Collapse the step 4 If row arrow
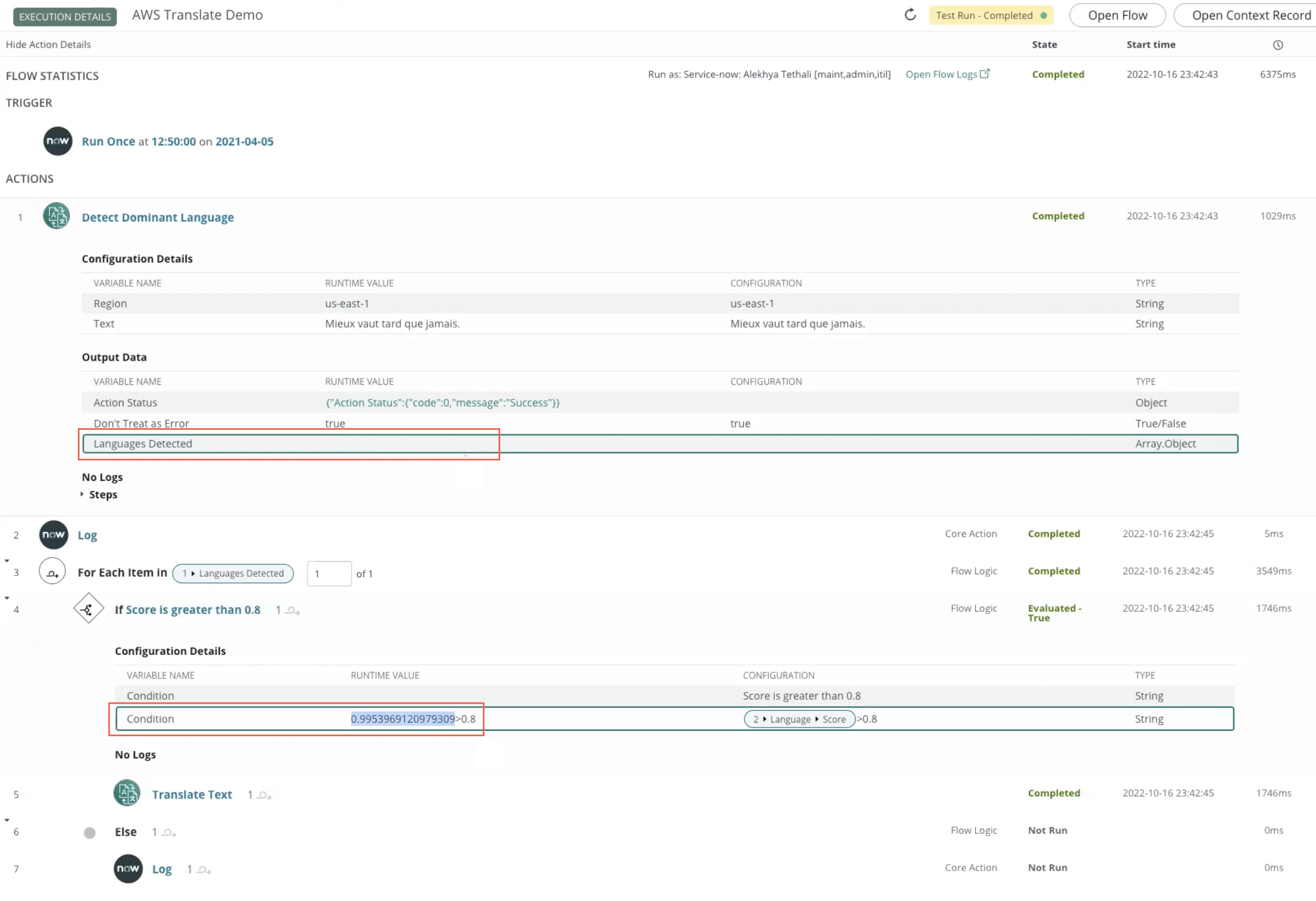The image size is (1316, 901). tap(7, 598)
